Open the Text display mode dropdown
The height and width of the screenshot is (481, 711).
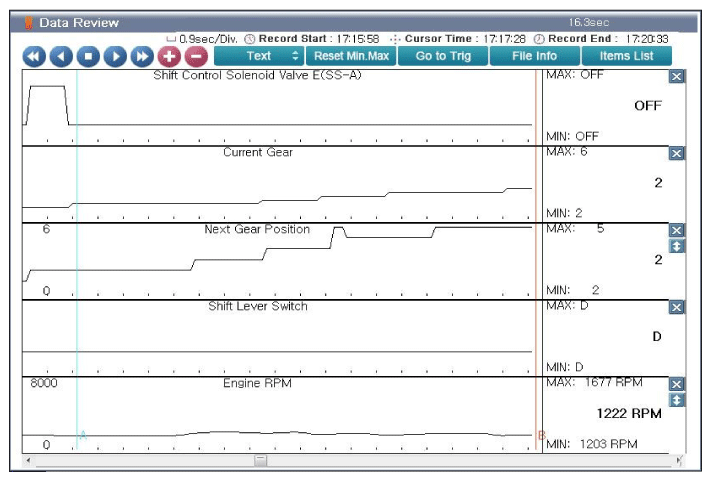258,56
